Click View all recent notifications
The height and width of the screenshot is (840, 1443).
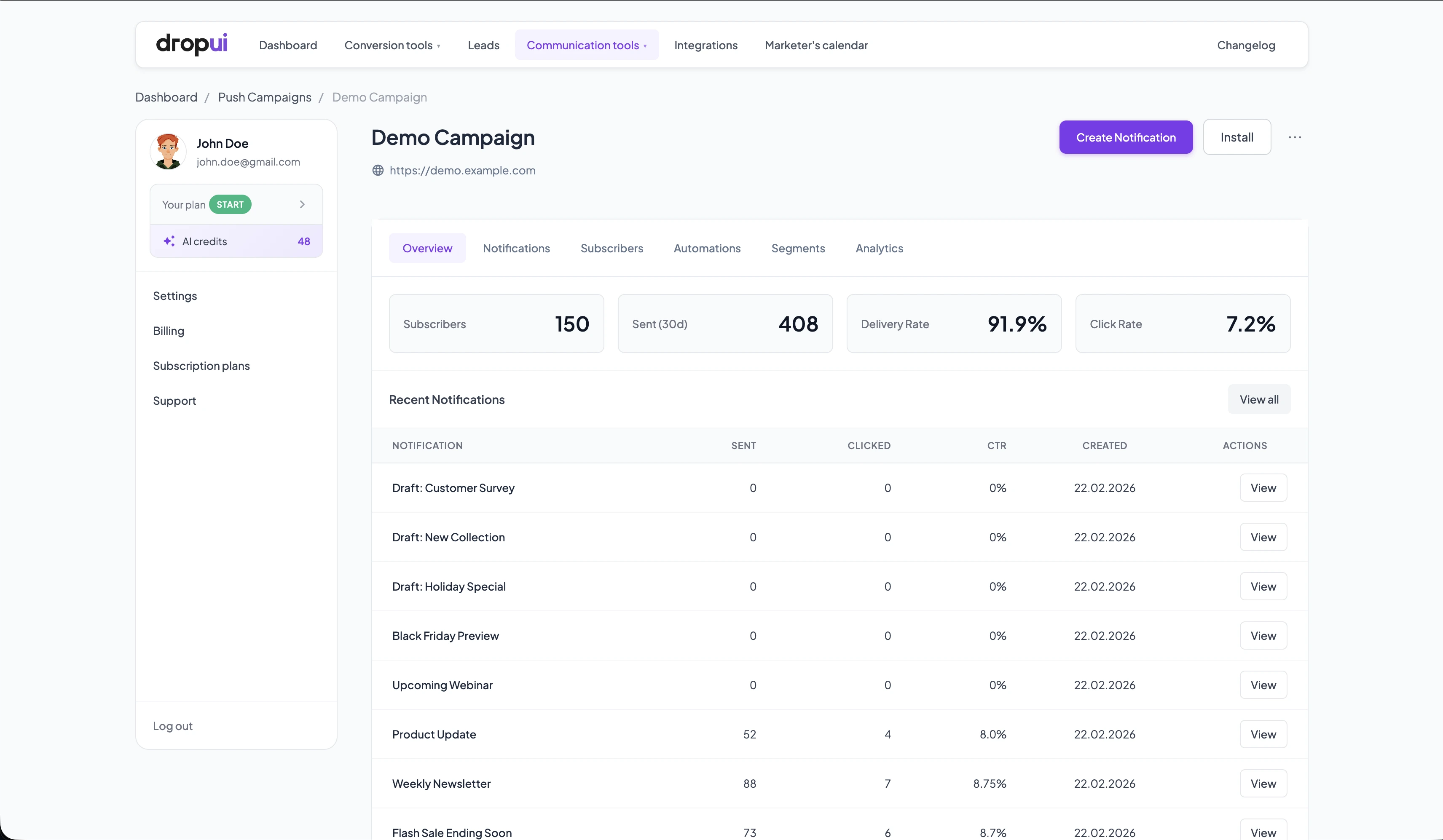coord(1258,399)
